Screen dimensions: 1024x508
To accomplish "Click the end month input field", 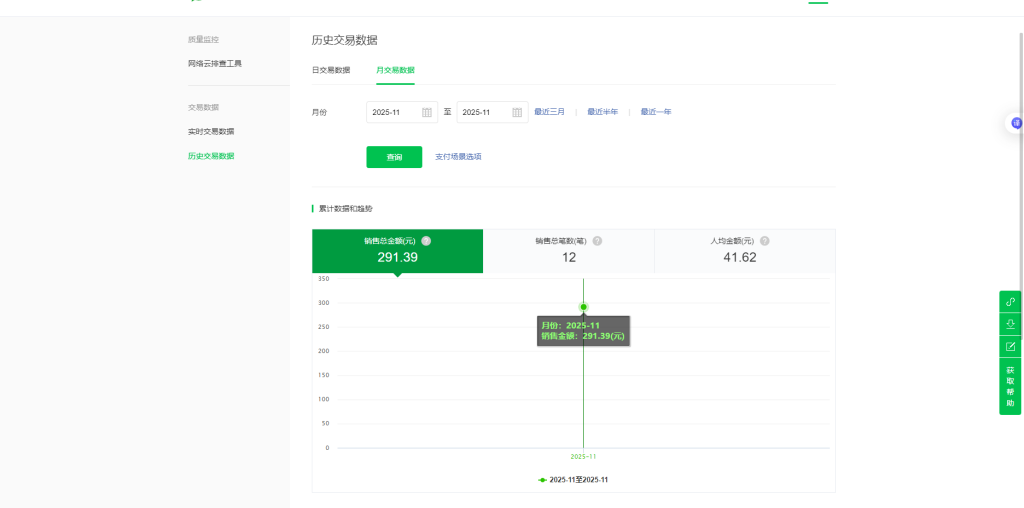I will tap(492, 112).
